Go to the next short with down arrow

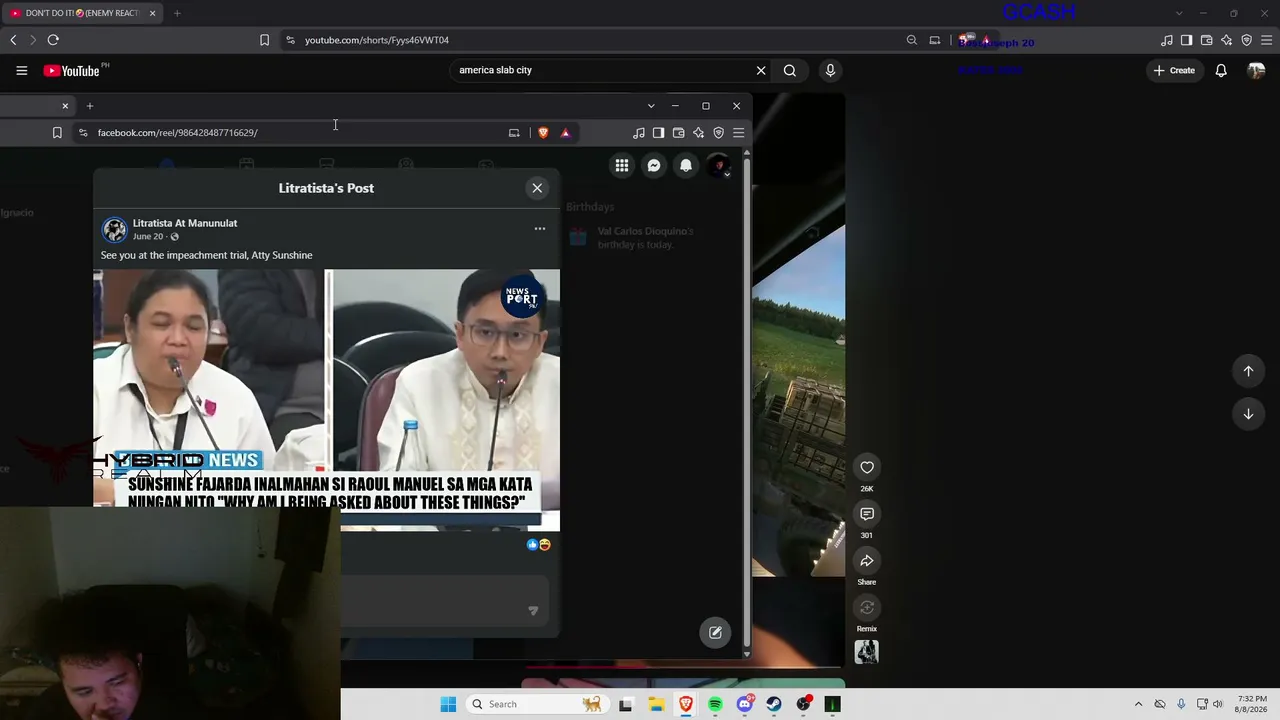(1248, 414)
